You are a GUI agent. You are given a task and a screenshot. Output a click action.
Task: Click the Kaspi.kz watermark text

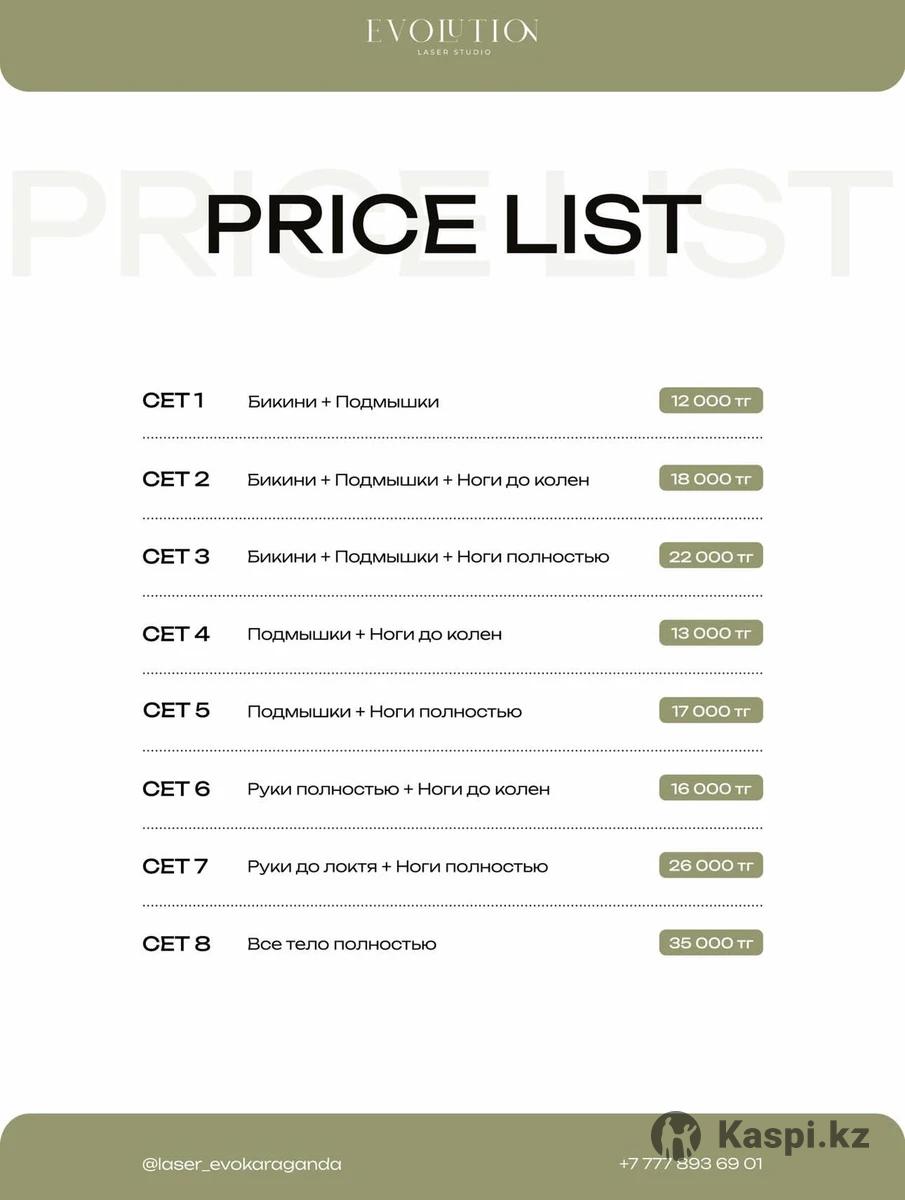pos(793,1135)
